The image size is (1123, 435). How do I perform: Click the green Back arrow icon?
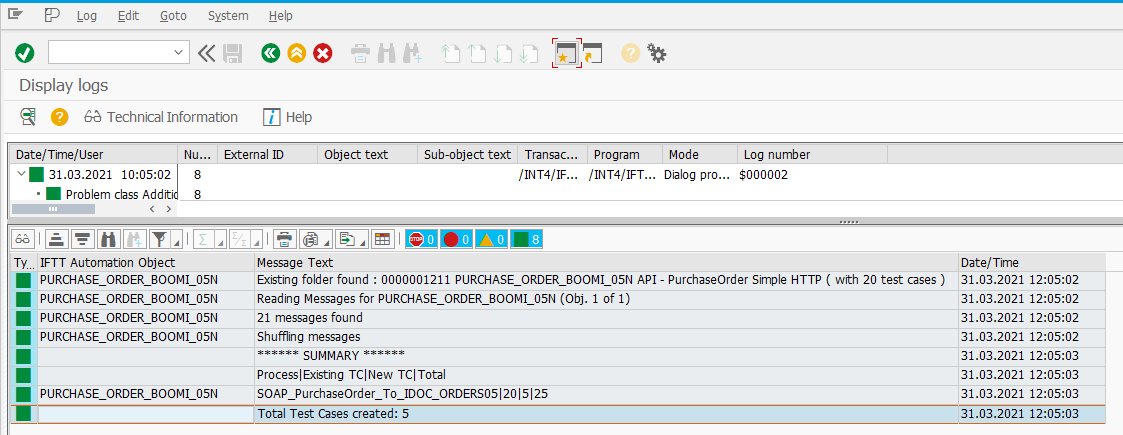[x=270, y=53]
